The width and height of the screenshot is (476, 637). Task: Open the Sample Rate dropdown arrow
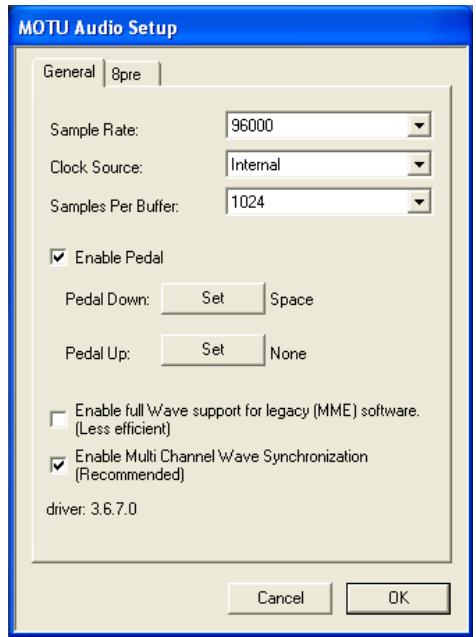pos(419,126)
